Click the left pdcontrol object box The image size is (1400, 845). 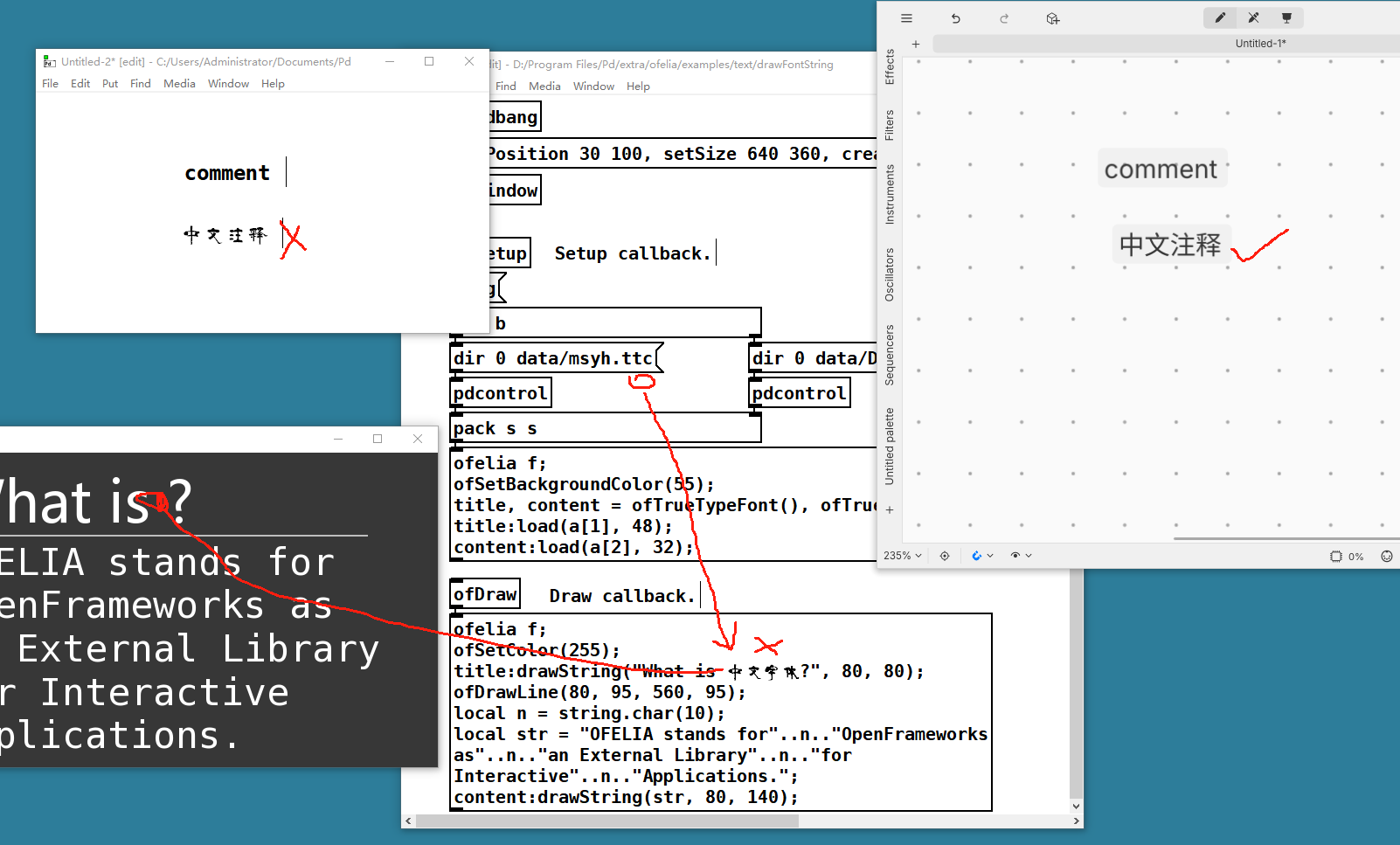point(501,393)
